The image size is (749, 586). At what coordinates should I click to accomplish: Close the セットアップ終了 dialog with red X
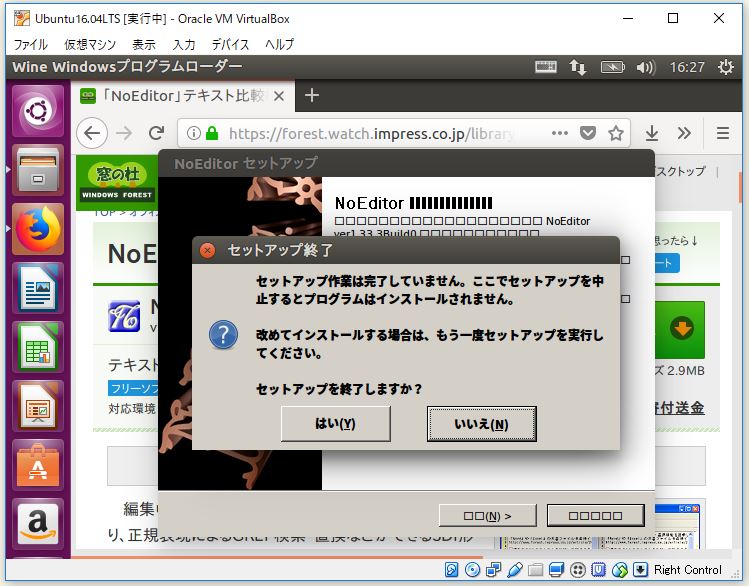207,250
